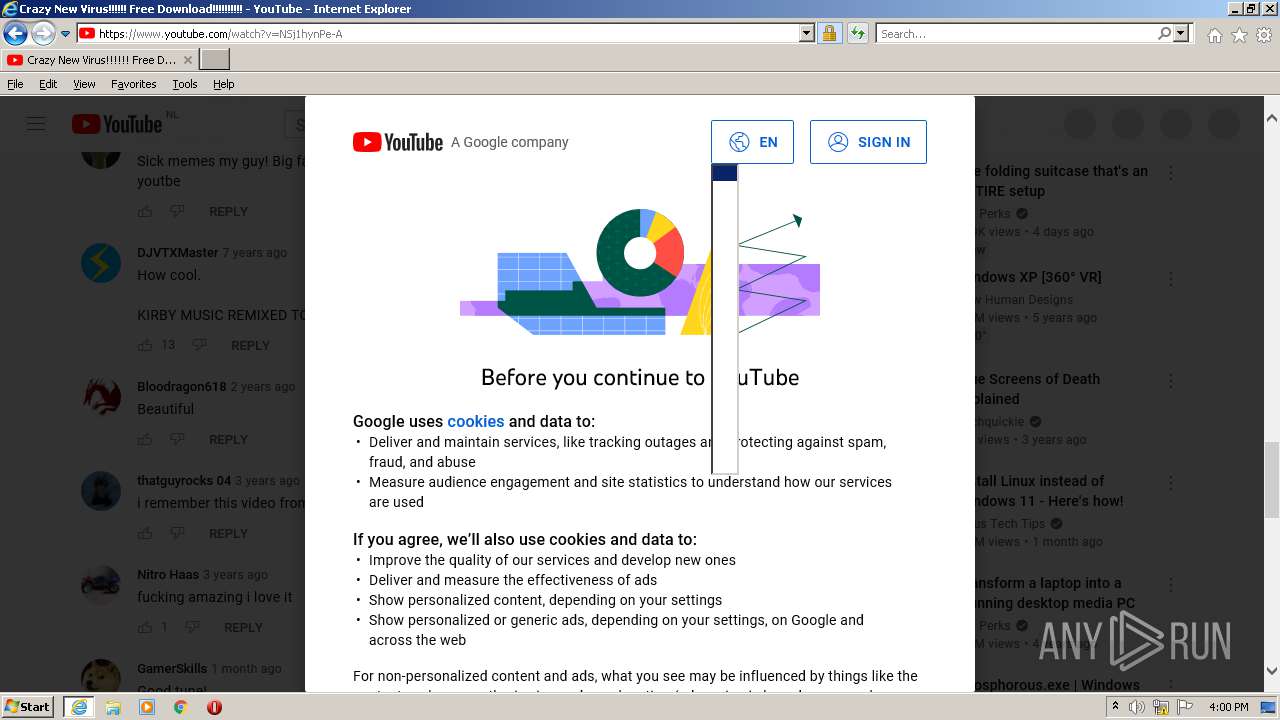Open options for Windows XP 360 VR video
Screen dimensions: 1280x720
coord(1171,279)
